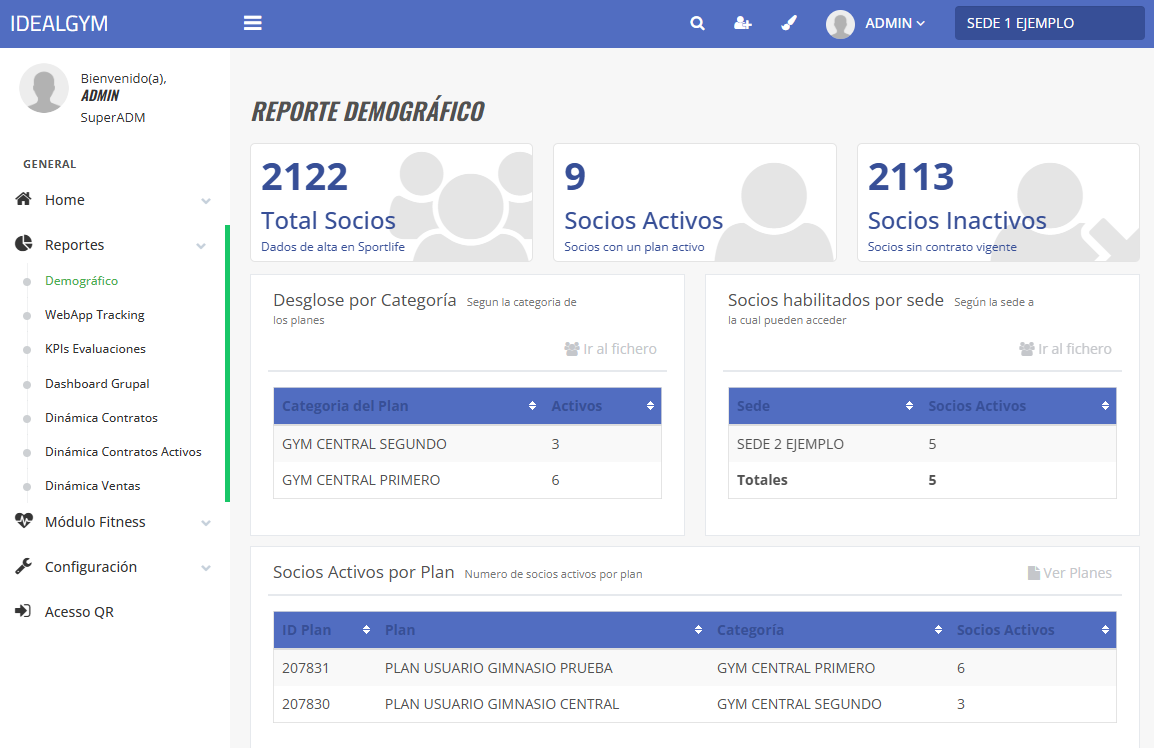
Task: Open KPIs Evaluaciones report
Action: point(95,348)
